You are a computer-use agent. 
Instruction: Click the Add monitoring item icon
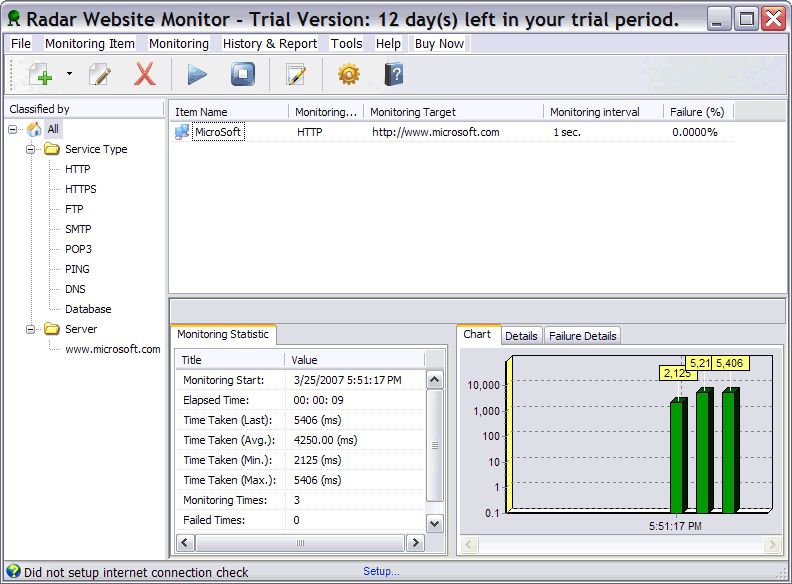click(41, 75)
